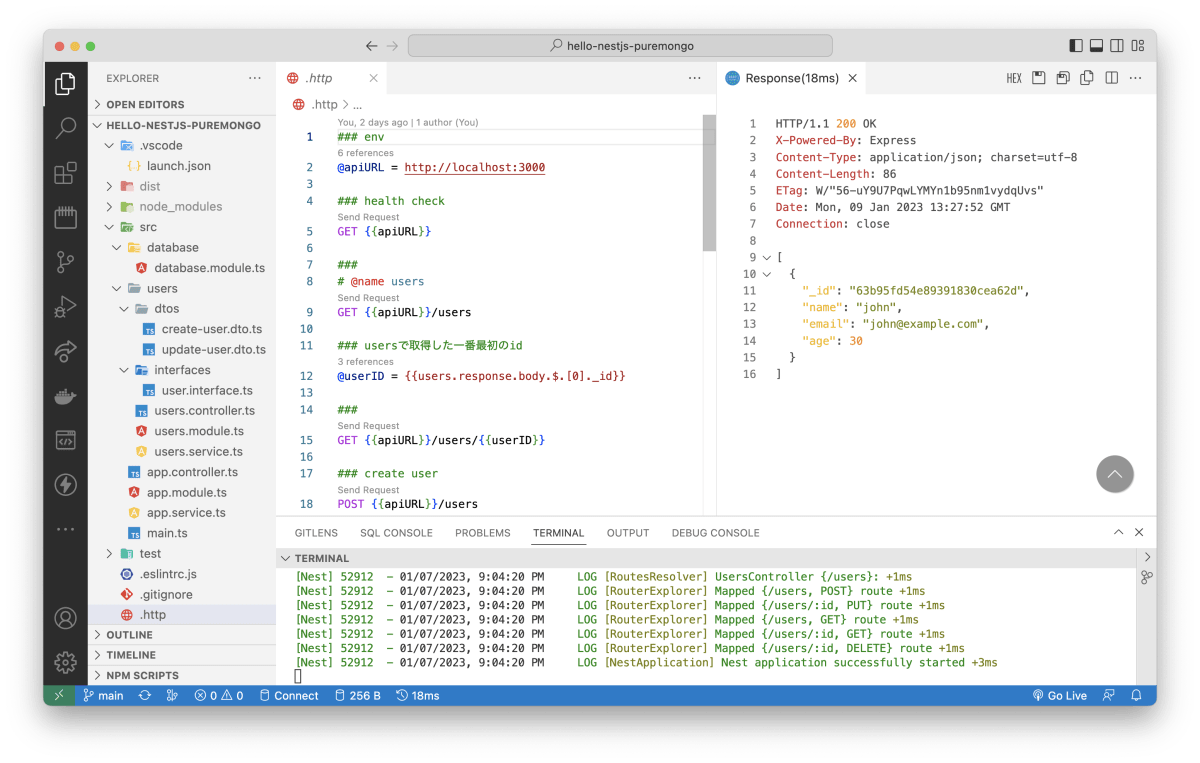Close the Response(18ms) tab
Viewport: 1200px width, 763px height.
[x=853, y=78]
